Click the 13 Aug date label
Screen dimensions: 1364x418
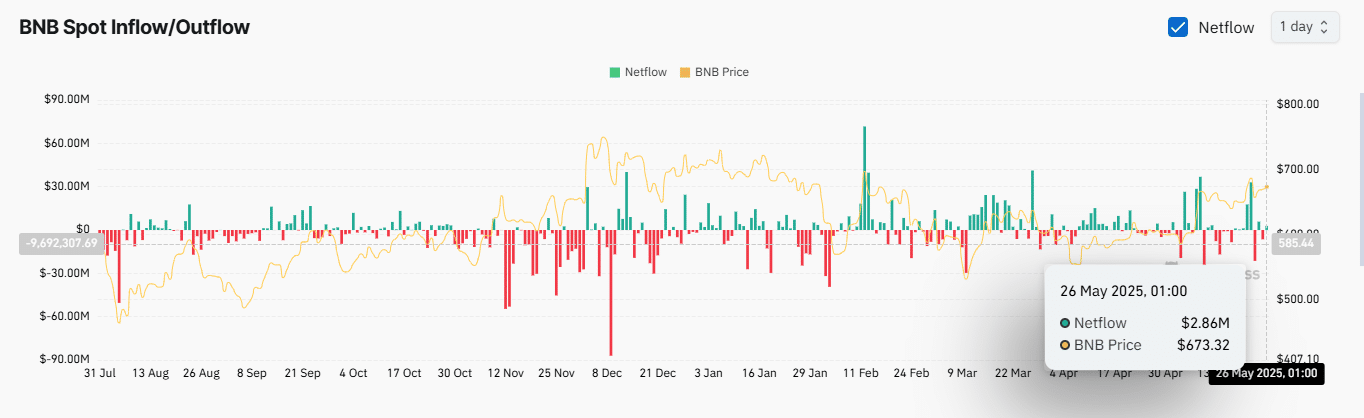click(x=150, y=373)
